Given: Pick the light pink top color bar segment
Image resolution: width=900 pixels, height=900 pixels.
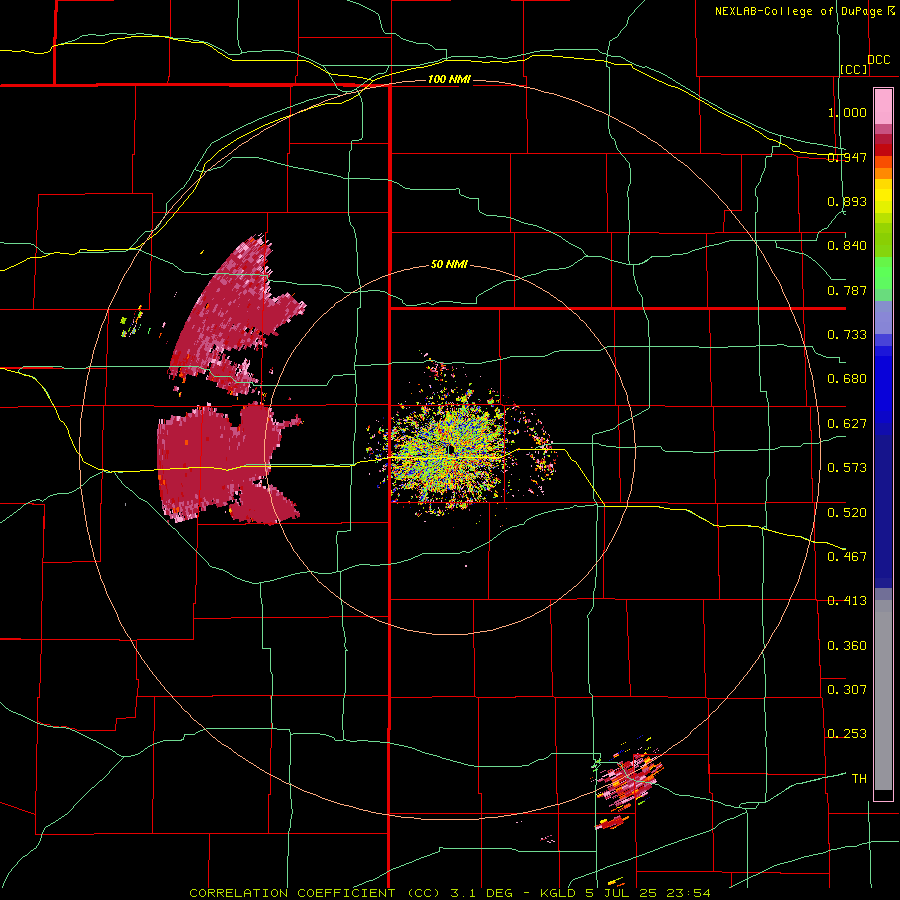Looking at the screenshot, I should pos(883,106).
